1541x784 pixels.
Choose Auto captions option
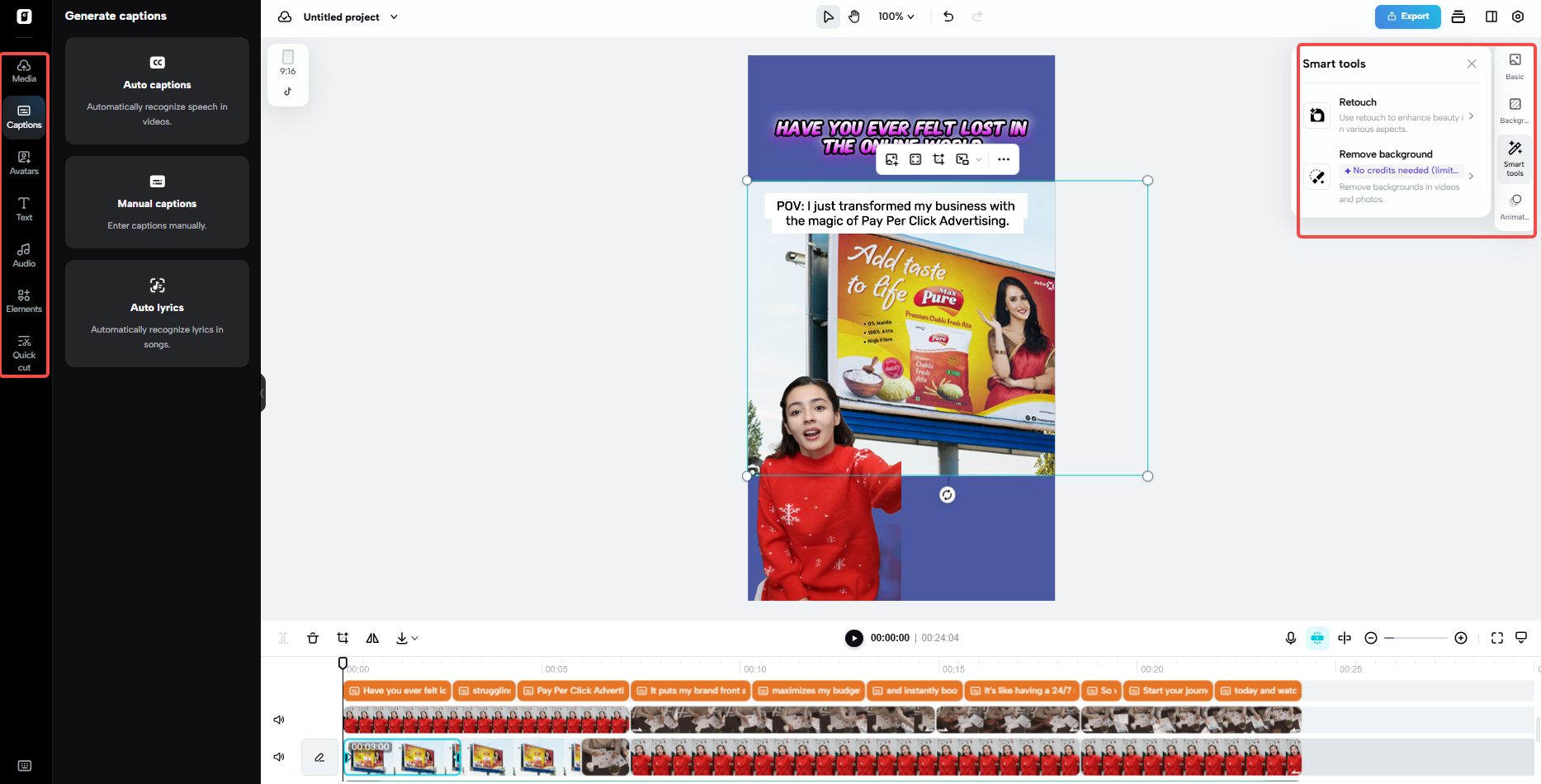157,91
